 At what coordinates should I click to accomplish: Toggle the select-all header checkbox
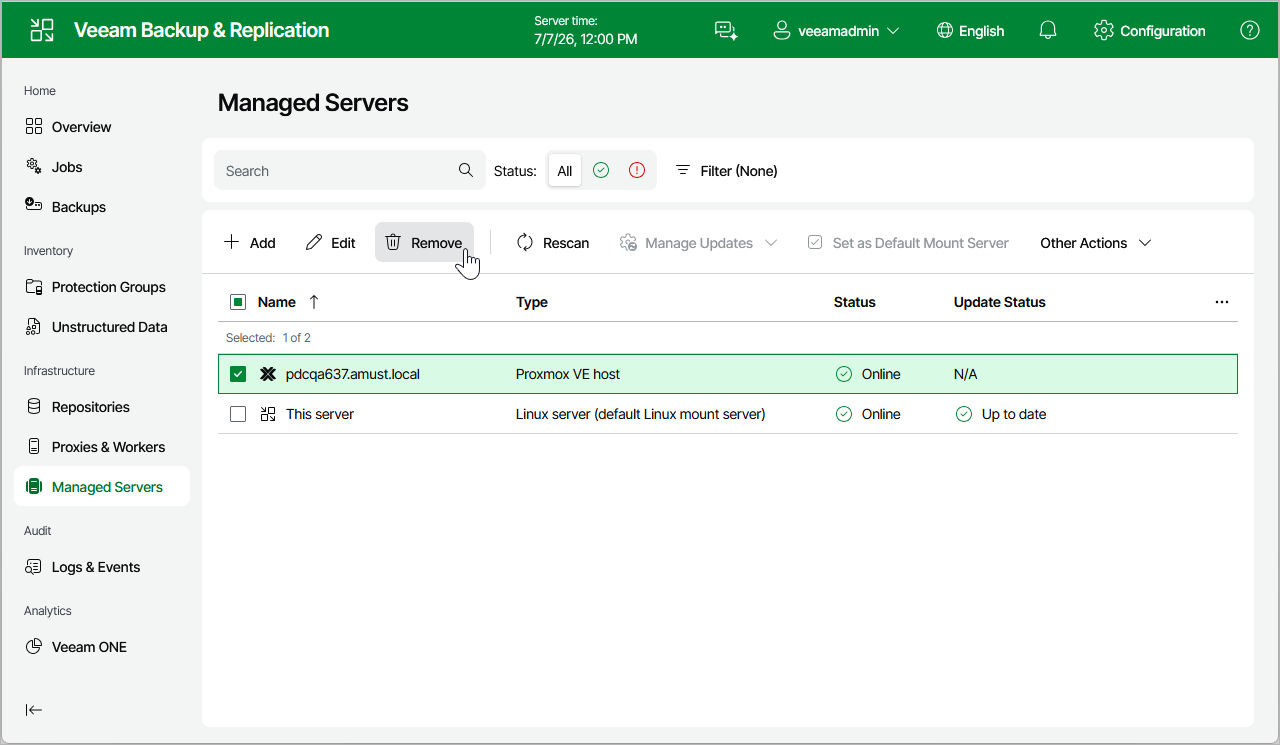click(238, 302)
